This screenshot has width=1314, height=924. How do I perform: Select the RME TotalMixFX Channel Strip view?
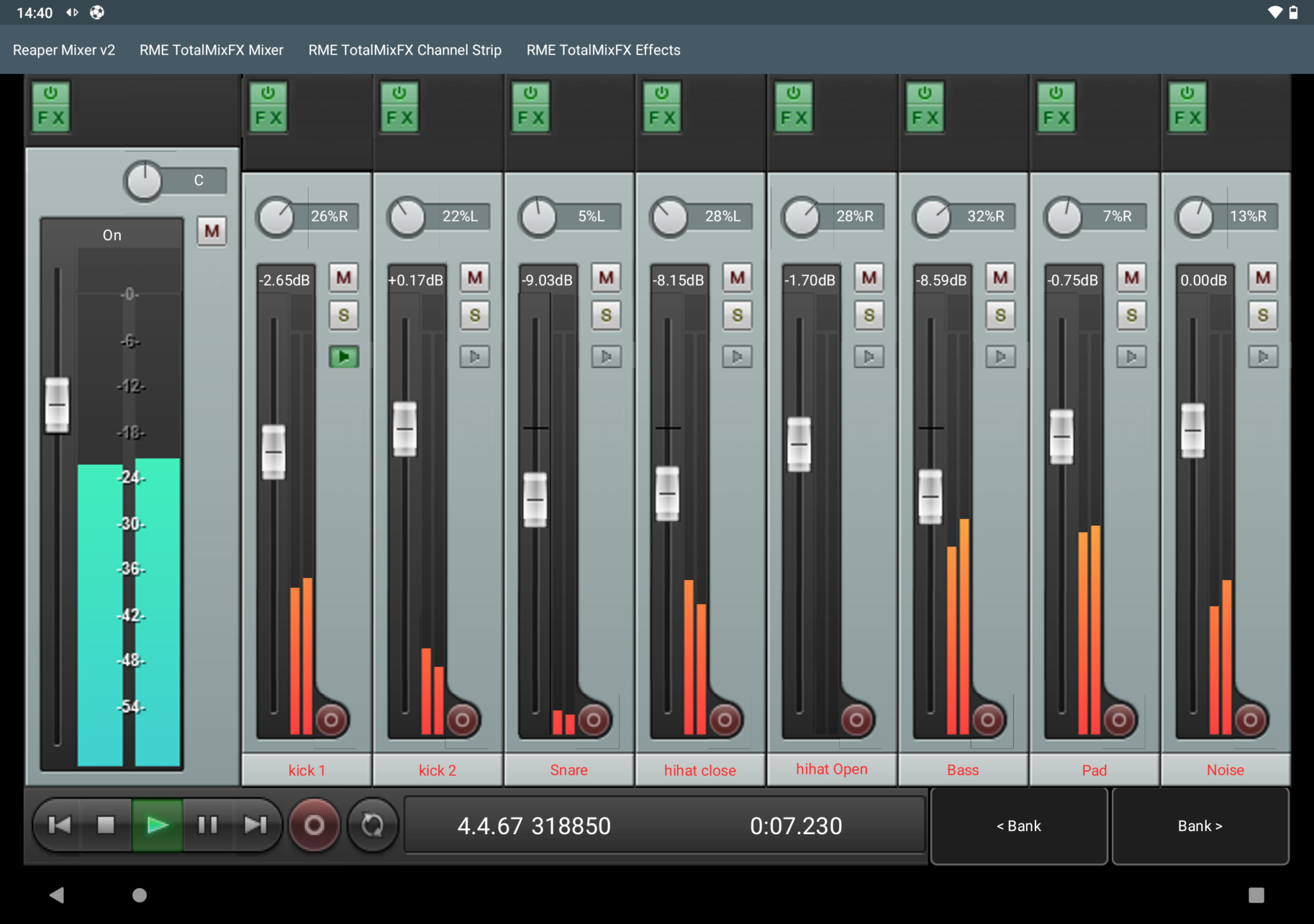pyautogui.click(x=404, y=49)
